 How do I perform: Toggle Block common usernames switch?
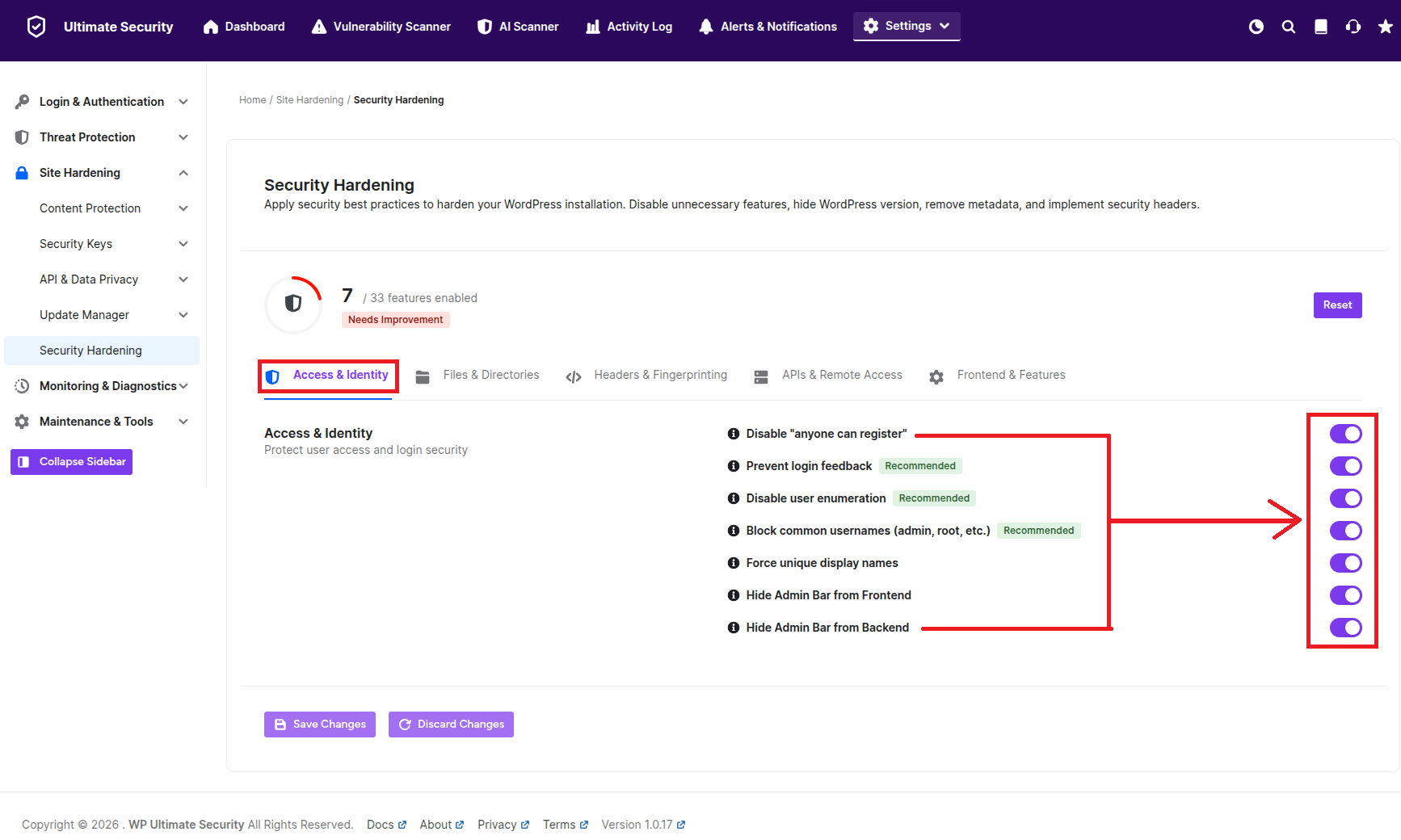click(1346, 531)
